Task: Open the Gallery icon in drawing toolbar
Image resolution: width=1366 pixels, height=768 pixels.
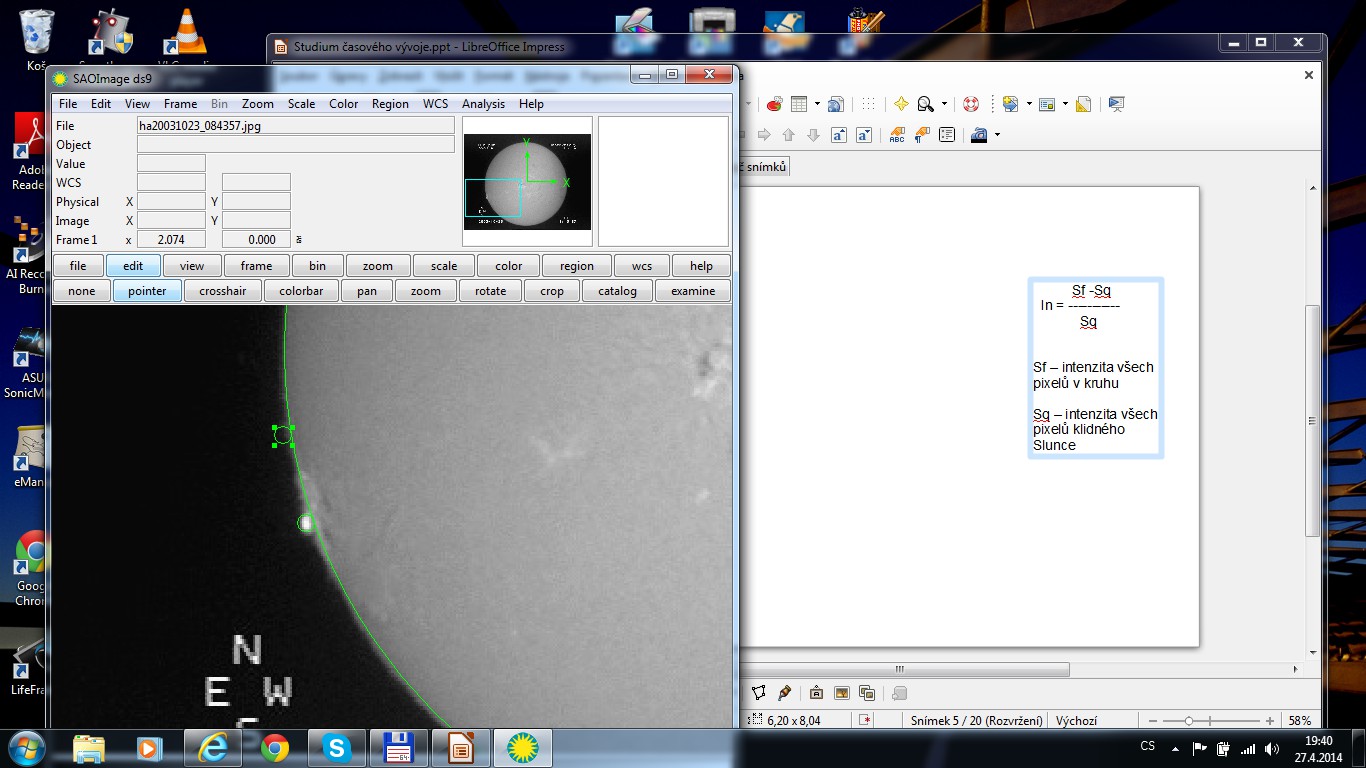Action: pyautogui.click(x=867, y=693)
